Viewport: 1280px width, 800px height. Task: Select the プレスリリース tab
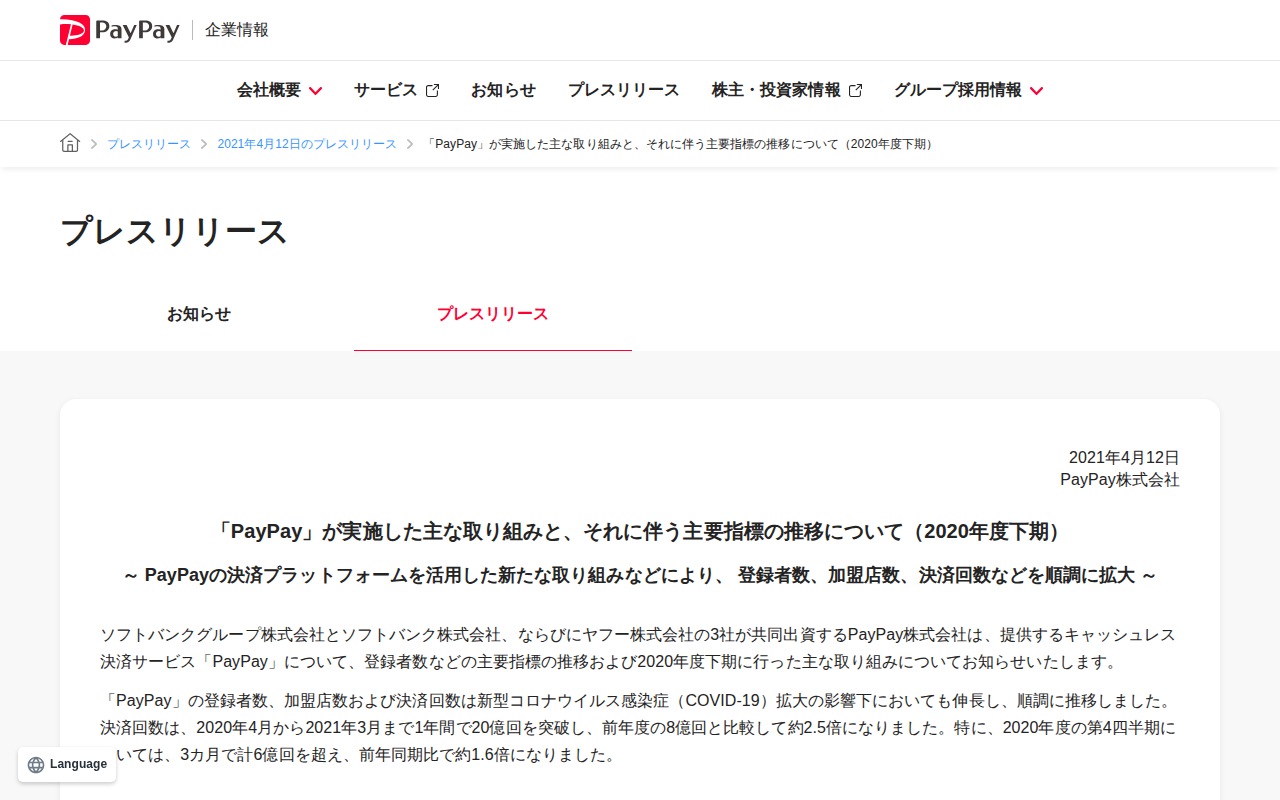pyautogui.click(x=493, y=314)
